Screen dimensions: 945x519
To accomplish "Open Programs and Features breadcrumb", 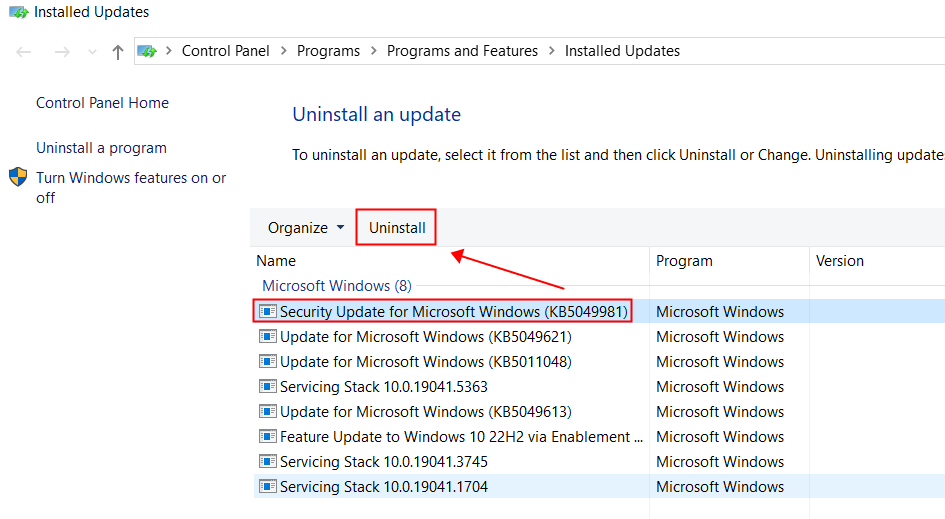I will pyautogui.click(x=462, y=51).
